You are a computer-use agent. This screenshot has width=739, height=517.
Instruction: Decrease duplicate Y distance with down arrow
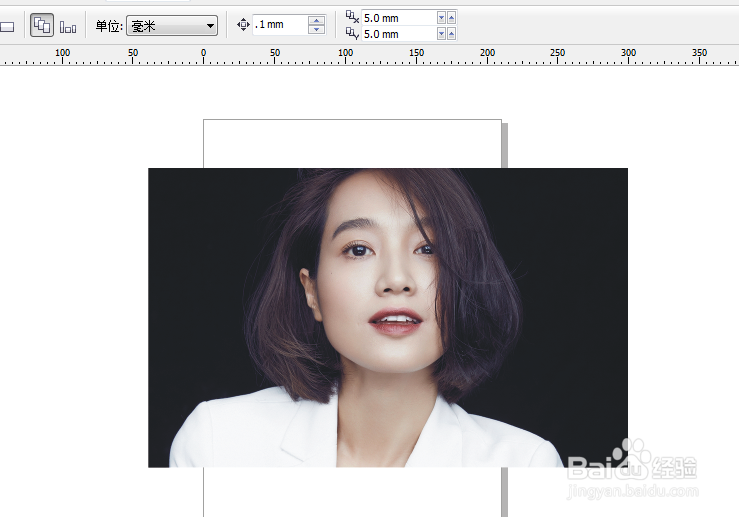pos(441,34)
